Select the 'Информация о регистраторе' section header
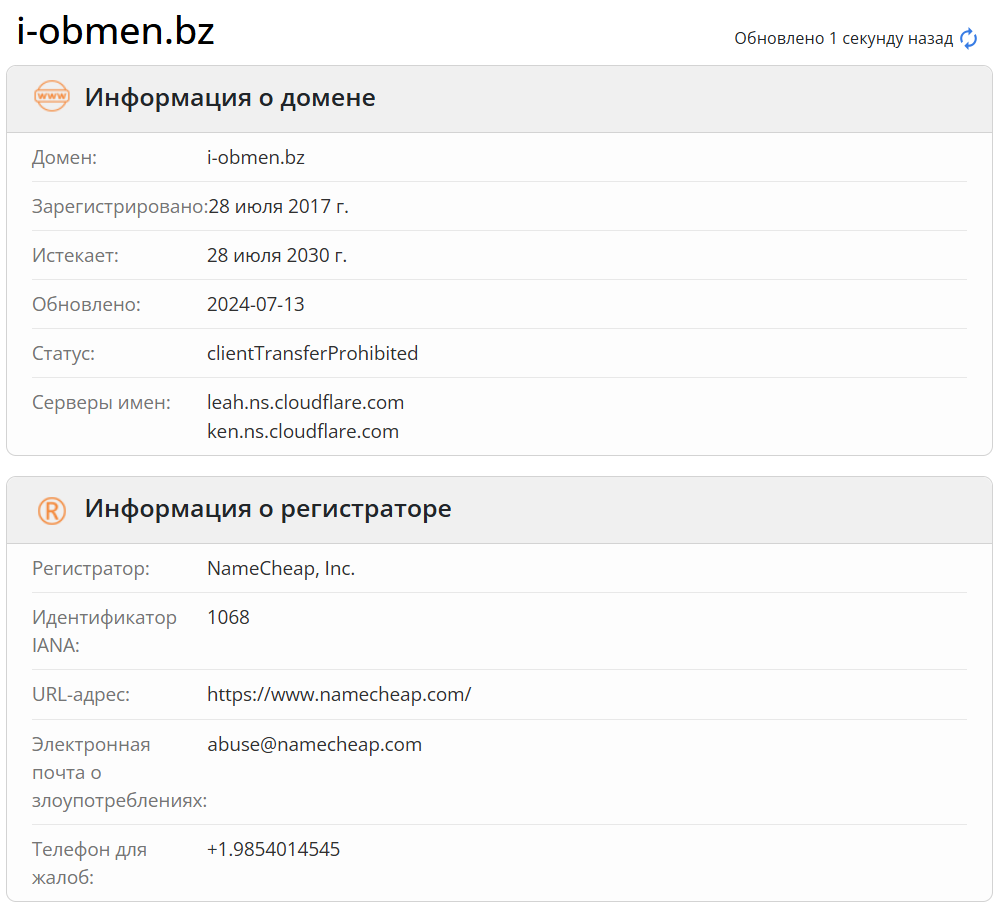 [268, 509]
